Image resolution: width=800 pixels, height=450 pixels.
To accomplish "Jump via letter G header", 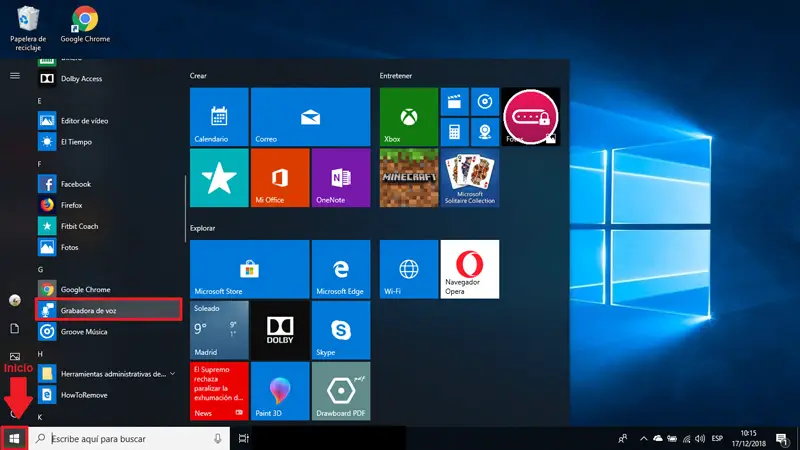I will click(40, 269).
